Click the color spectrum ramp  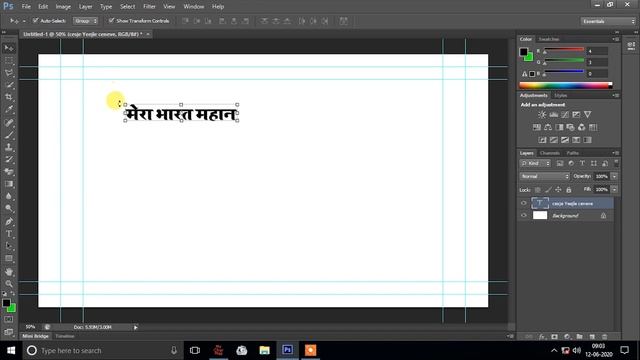(x=566, y=85)
